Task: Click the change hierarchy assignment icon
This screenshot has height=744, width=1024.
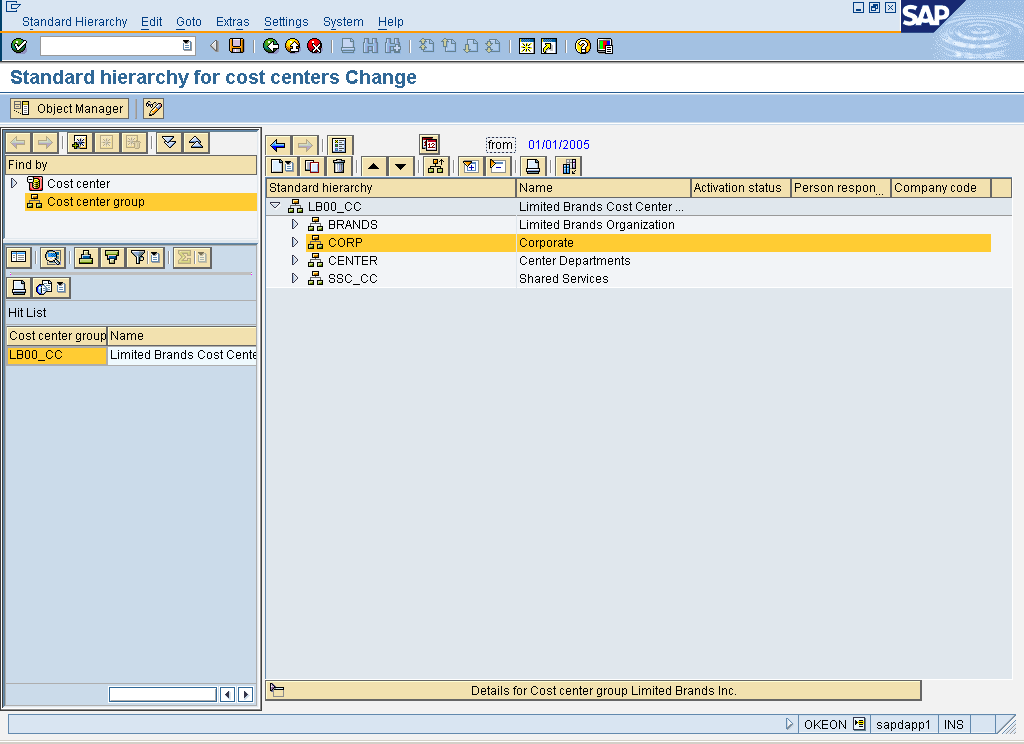Action: (x=436, y=167)
